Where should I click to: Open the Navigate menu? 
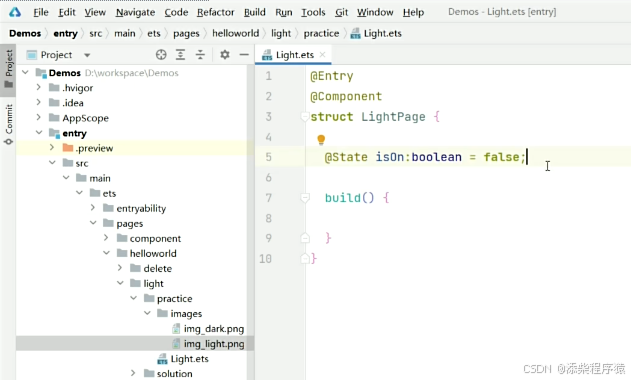[135, 12]
